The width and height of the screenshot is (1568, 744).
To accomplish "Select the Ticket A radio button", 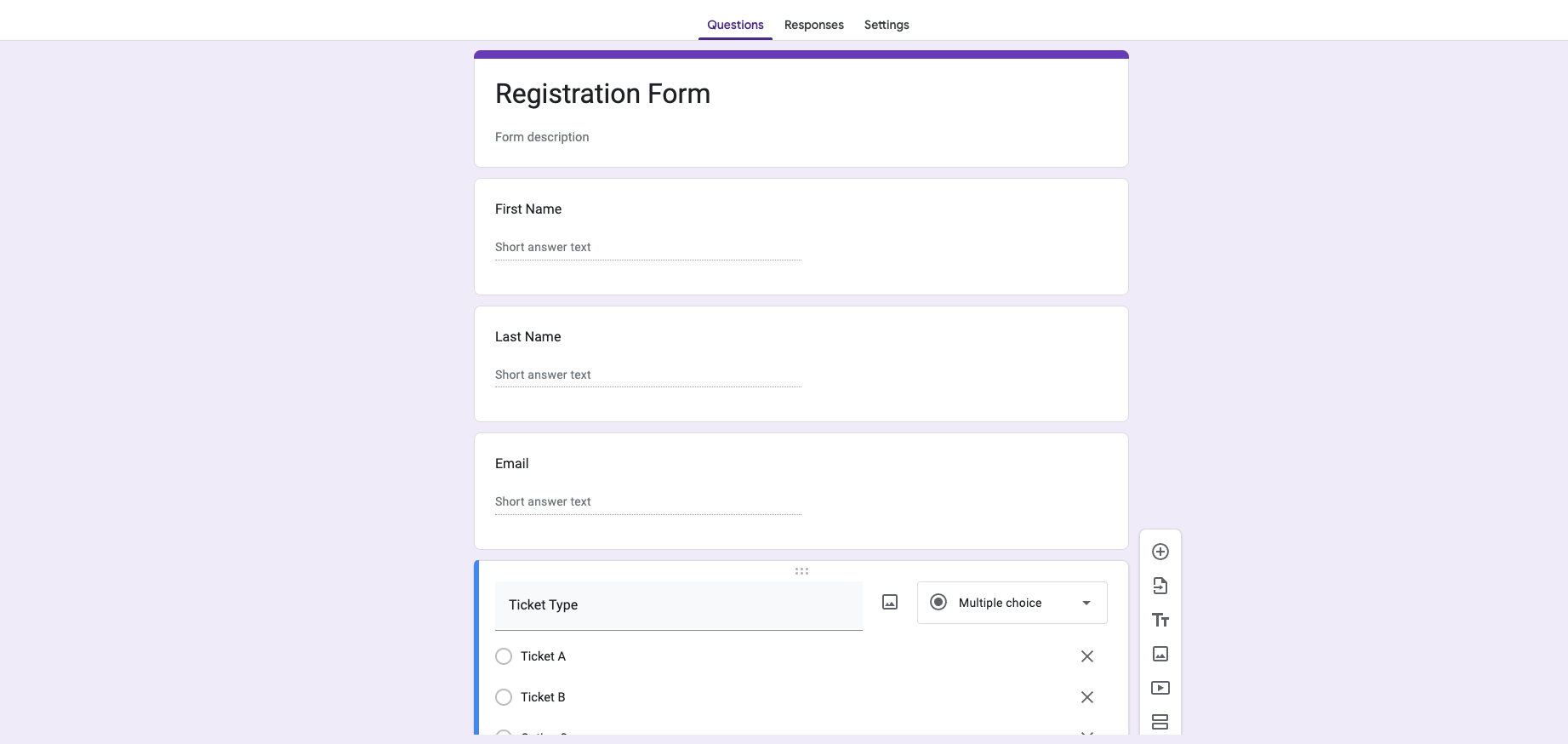I will [x=504, y=656].
